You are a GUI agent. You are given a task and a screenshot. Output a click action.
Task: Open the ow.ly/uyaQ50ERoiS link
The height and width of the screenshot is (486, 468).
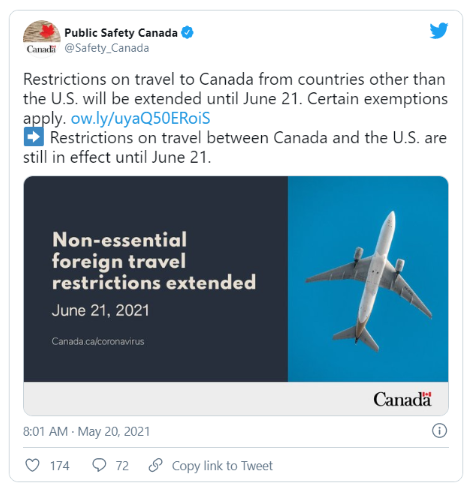[140, 118]
